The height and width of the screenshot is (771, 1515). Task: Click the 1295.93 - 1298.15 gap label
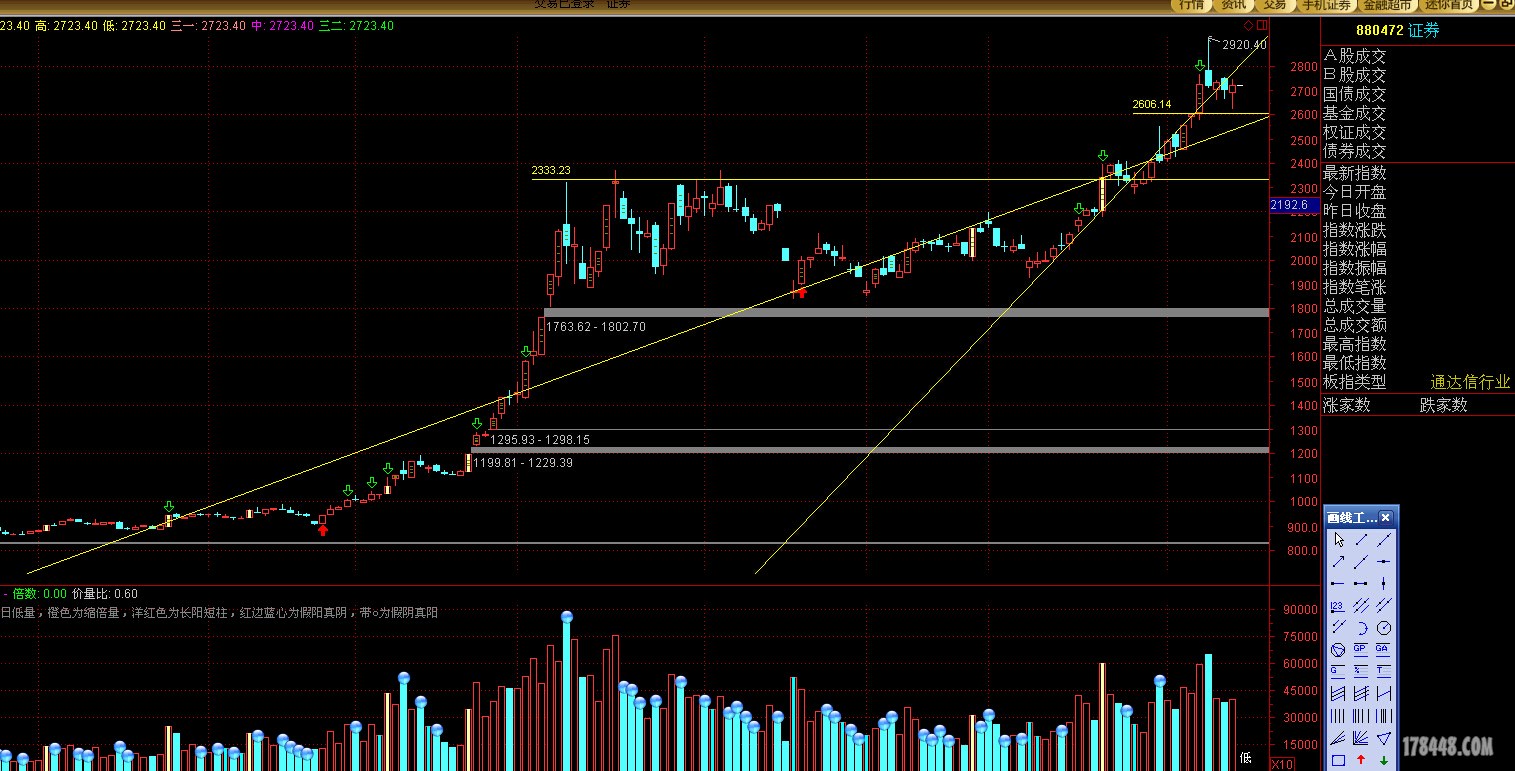[x=540, y=440]
